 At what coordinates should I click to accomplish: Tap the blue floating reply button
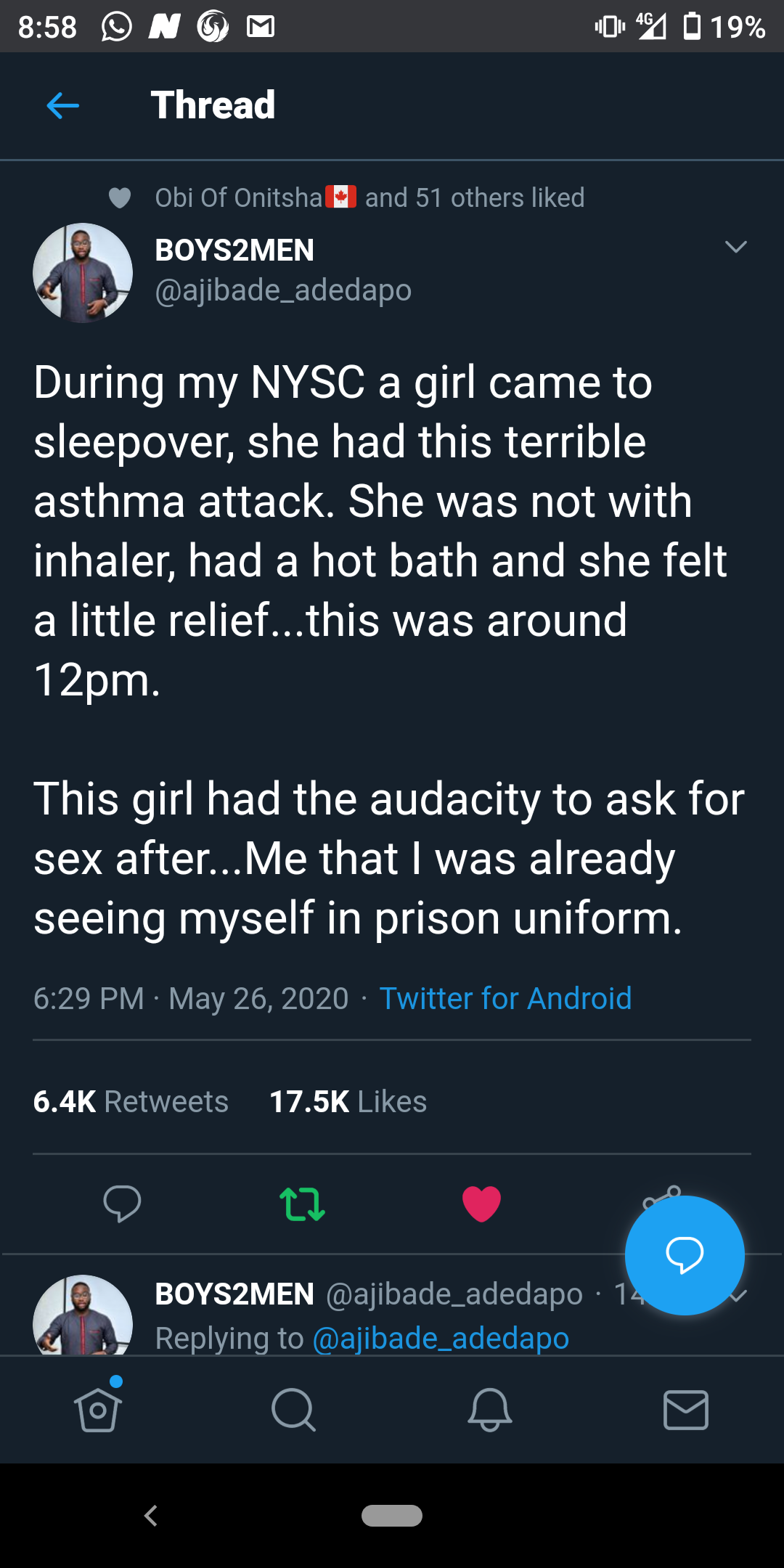(685, 1255)
